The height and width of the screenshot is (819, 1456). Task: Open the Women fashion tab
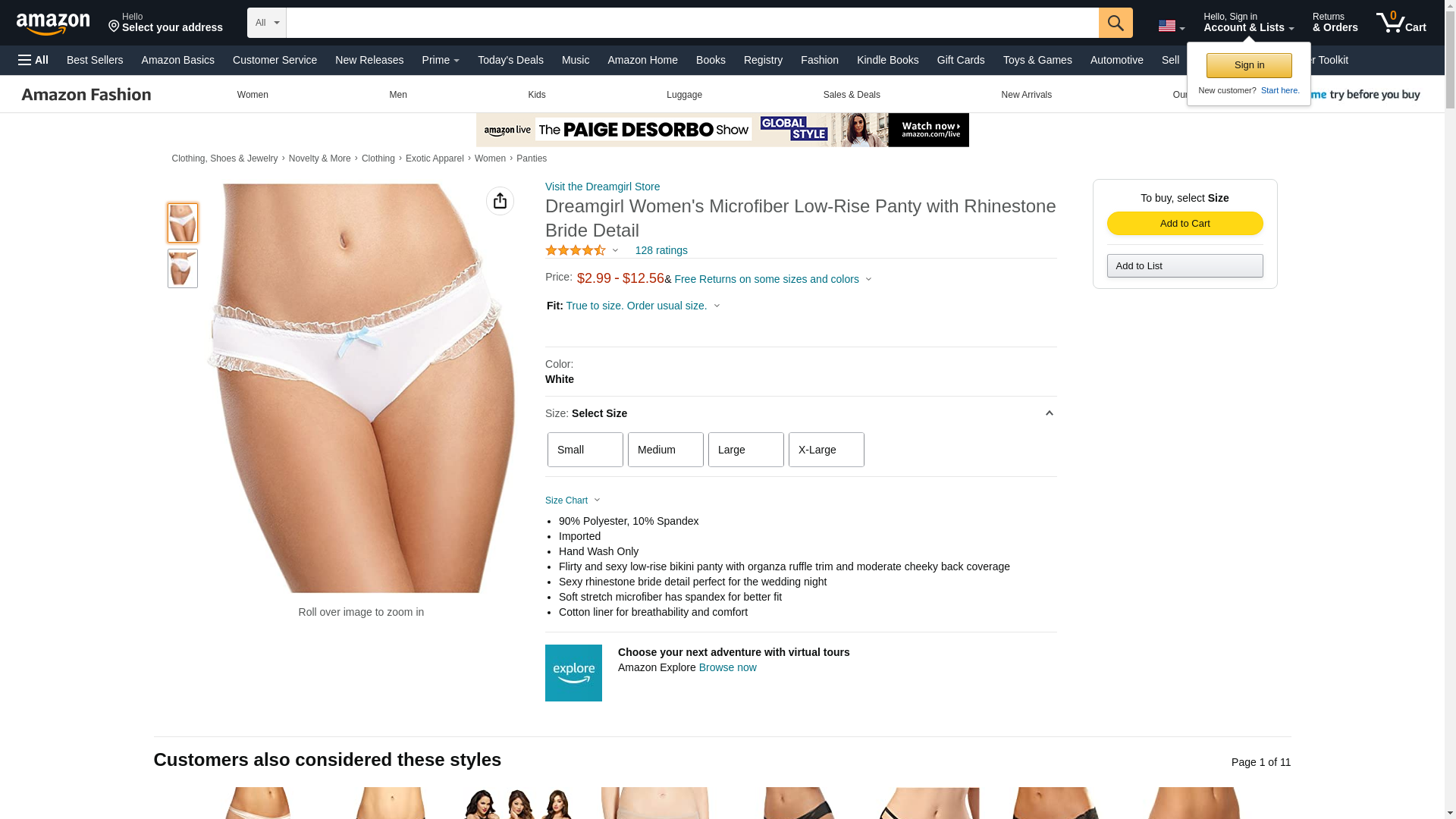point(253,95)
